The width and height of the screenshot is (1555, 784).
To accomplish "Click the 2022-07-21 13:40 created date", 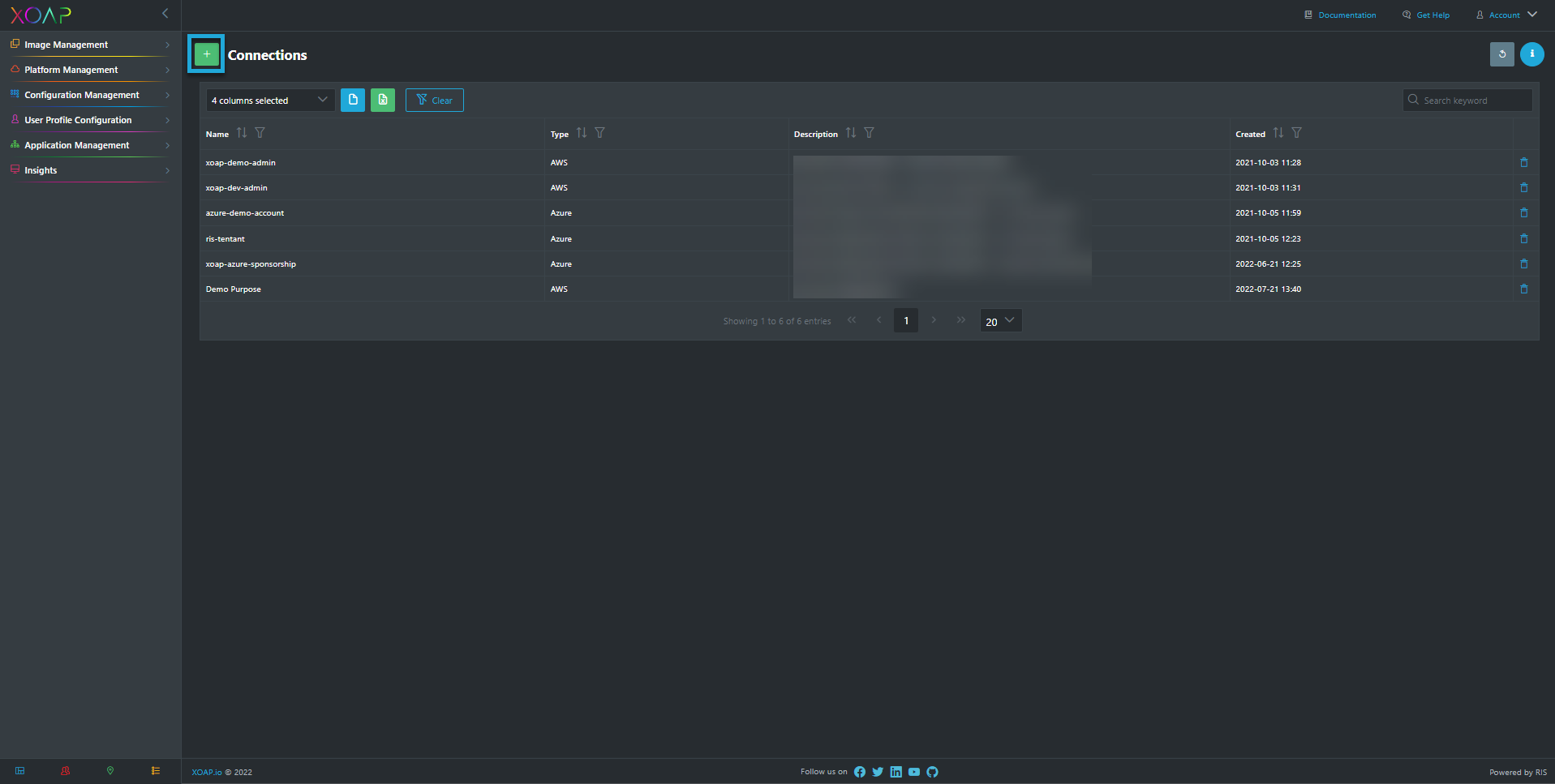I will [1269, 289].
